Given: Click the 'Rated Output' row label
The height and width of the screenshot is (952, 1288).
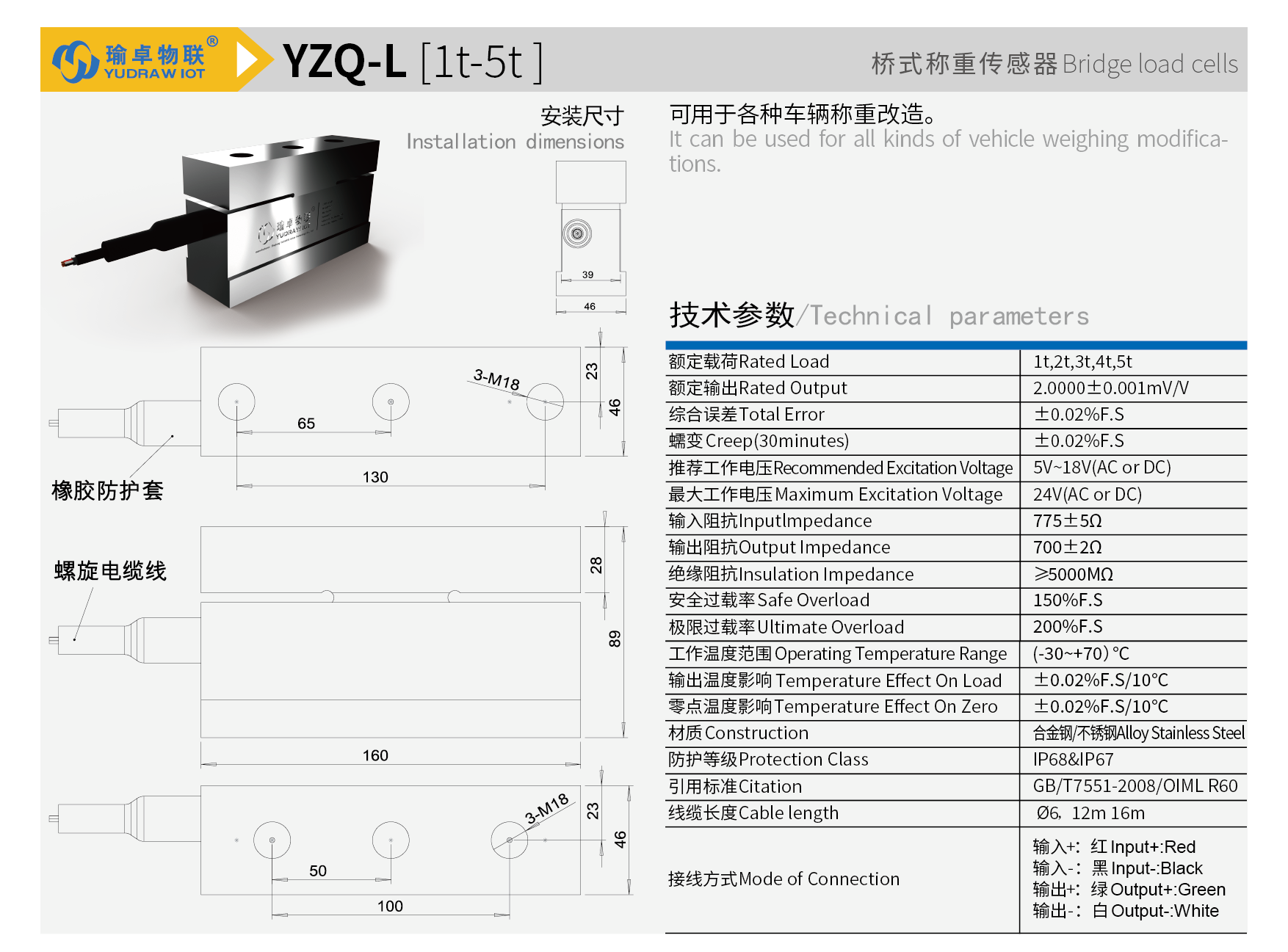Looking at the screenshot, I should 757,388.
